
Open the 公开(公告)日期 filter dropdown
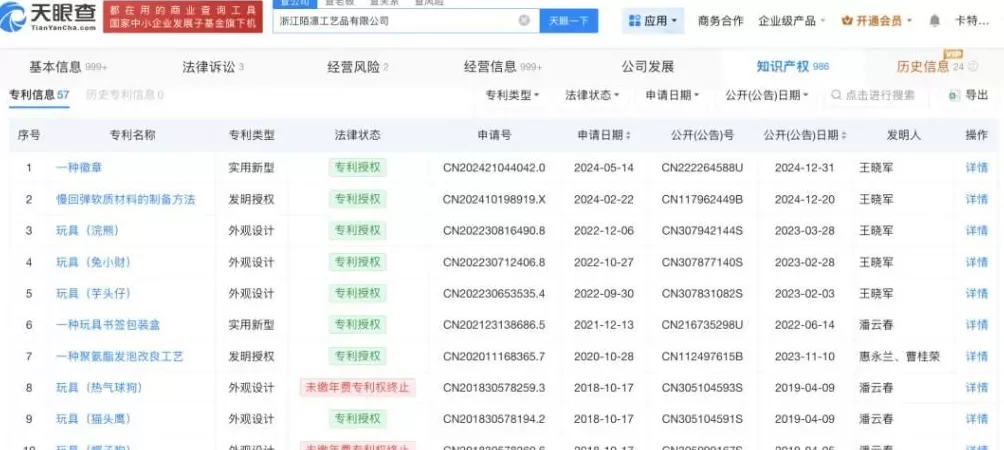(x=767, y=95)
